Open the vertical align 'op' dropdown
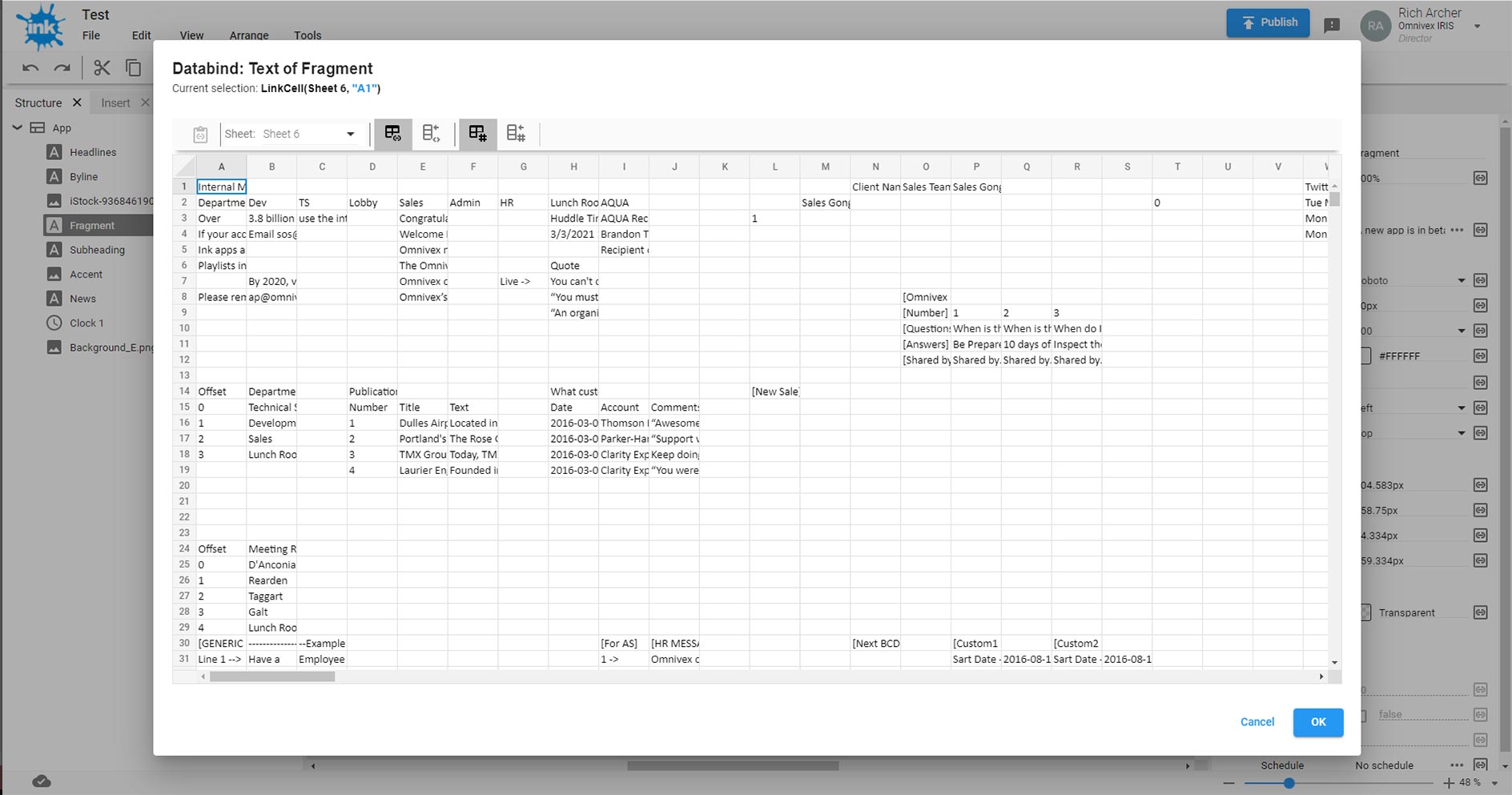Image resolution: width=1512 pixels, height=795 pixels. click(x=1461, y=433)
